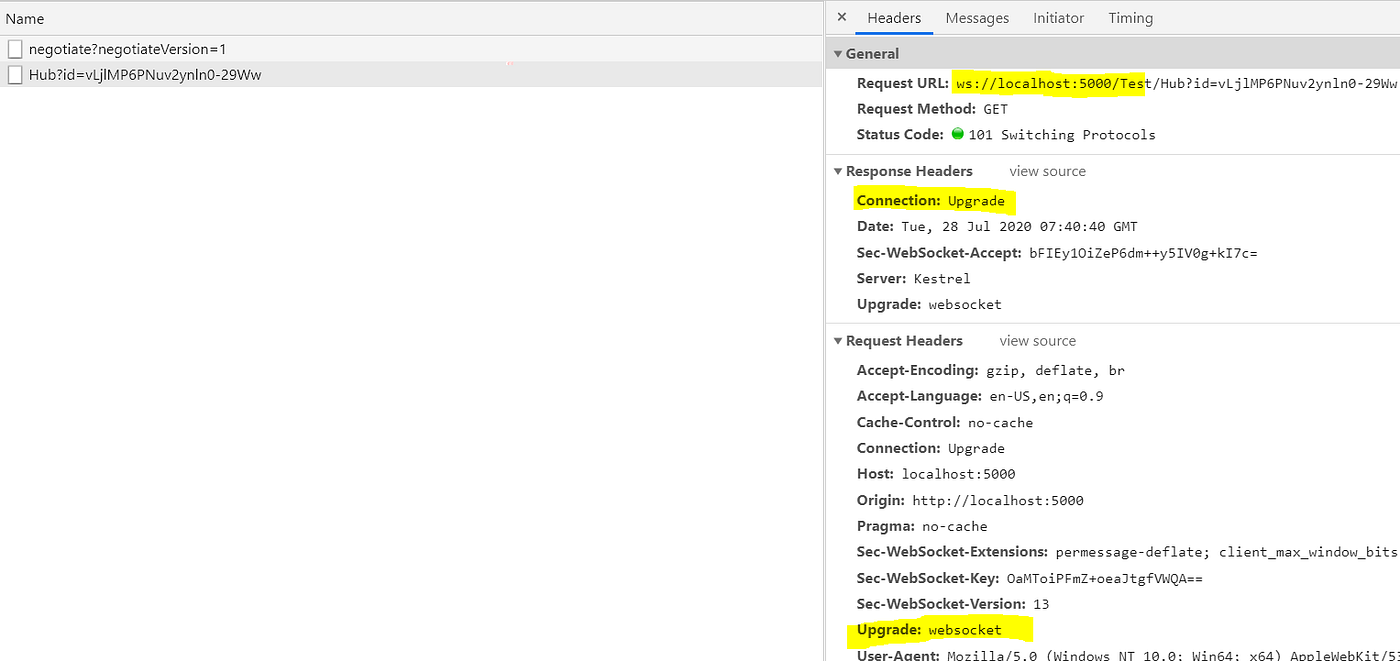Click the Name column header

click(x=25, y=18)
